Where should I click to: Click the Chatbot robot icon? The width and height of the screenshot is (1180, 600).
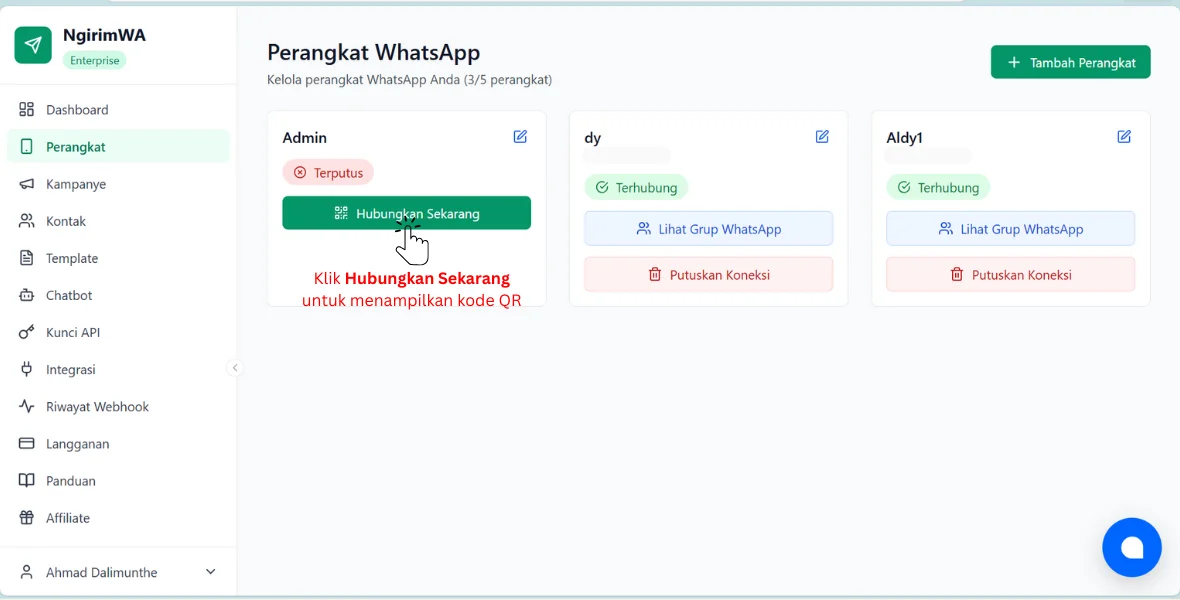[x=26, y=295]
